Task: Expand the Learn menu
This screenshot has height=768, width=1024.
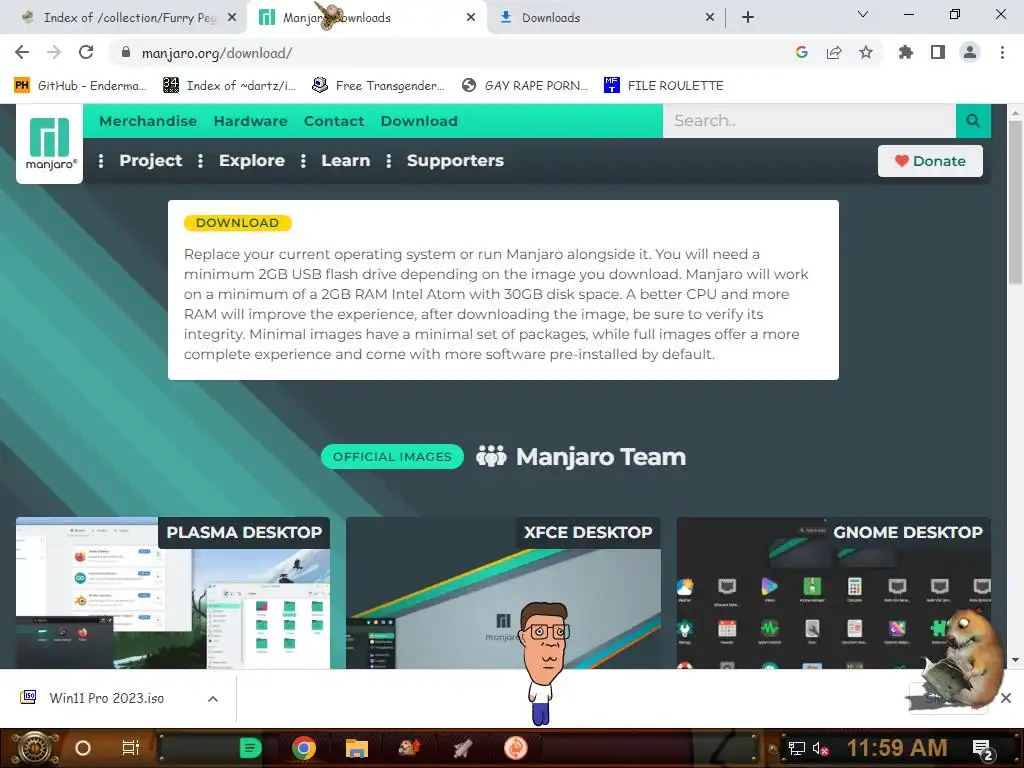Action: tap(345, 161)
